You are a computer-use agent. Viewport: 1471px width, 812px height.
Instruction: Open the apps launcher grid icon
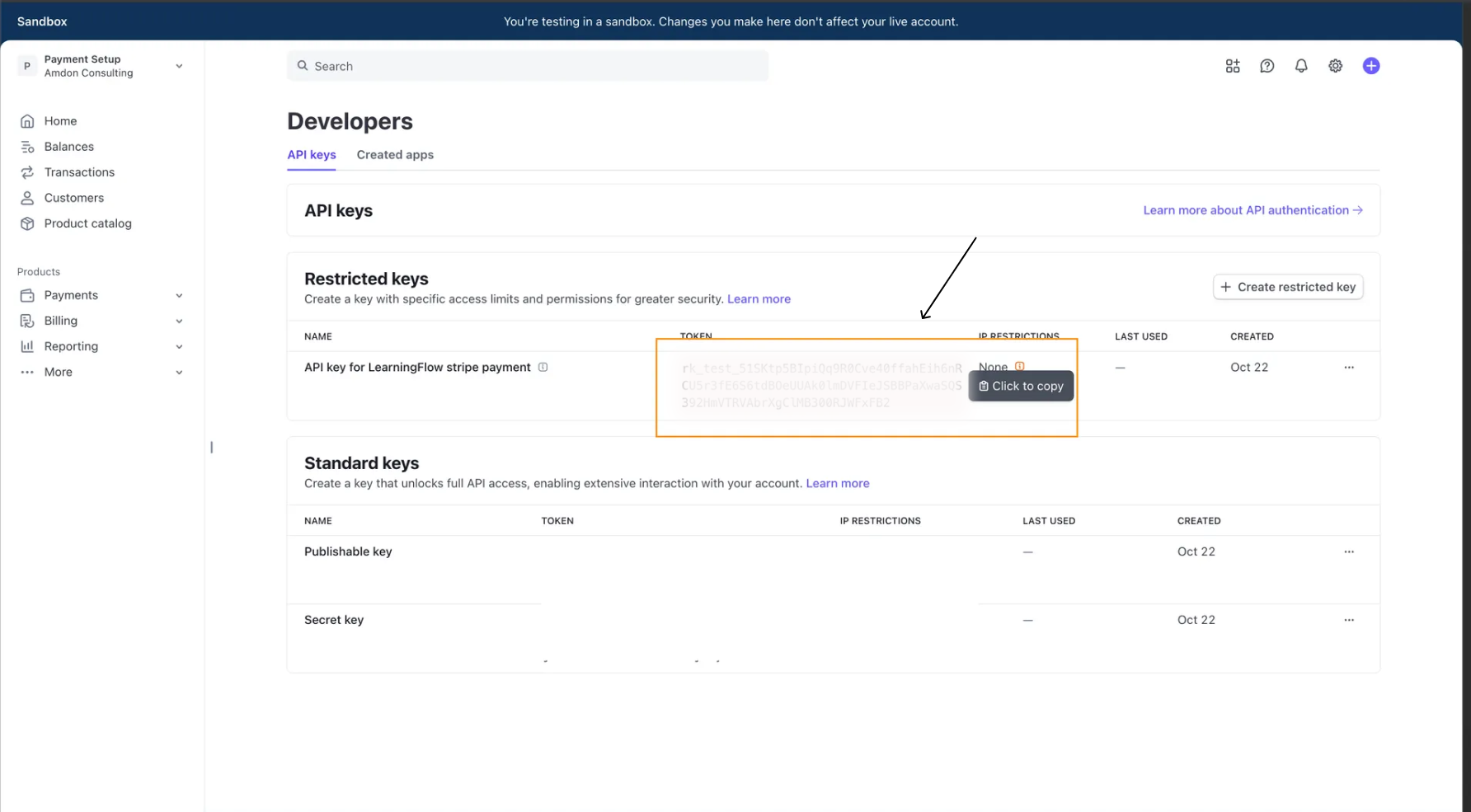1233,65
